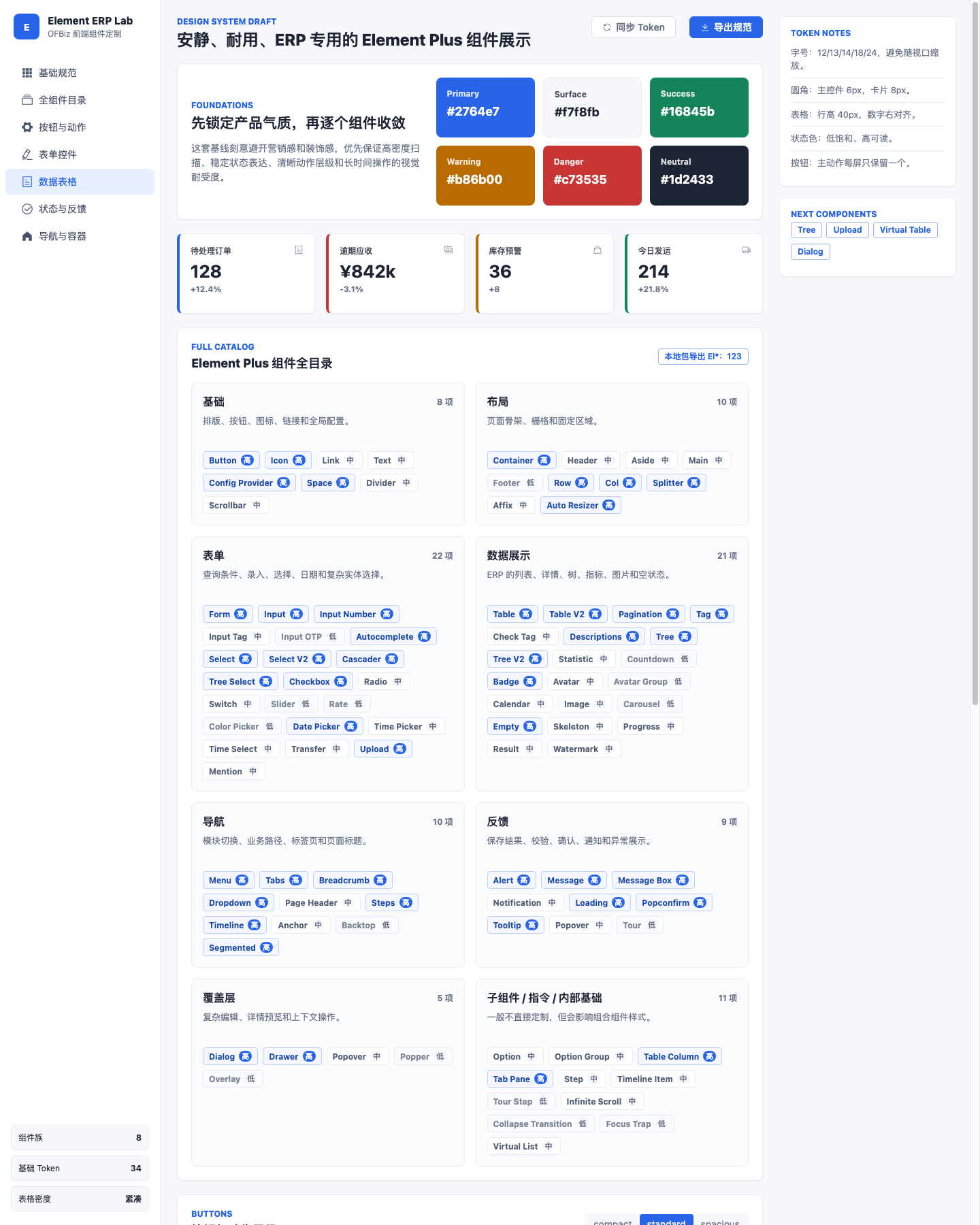This screenshot has width=980, height=1225.
Task: Click the page's vertical scrollbar thumb
Action: click(x=975, y=354)
